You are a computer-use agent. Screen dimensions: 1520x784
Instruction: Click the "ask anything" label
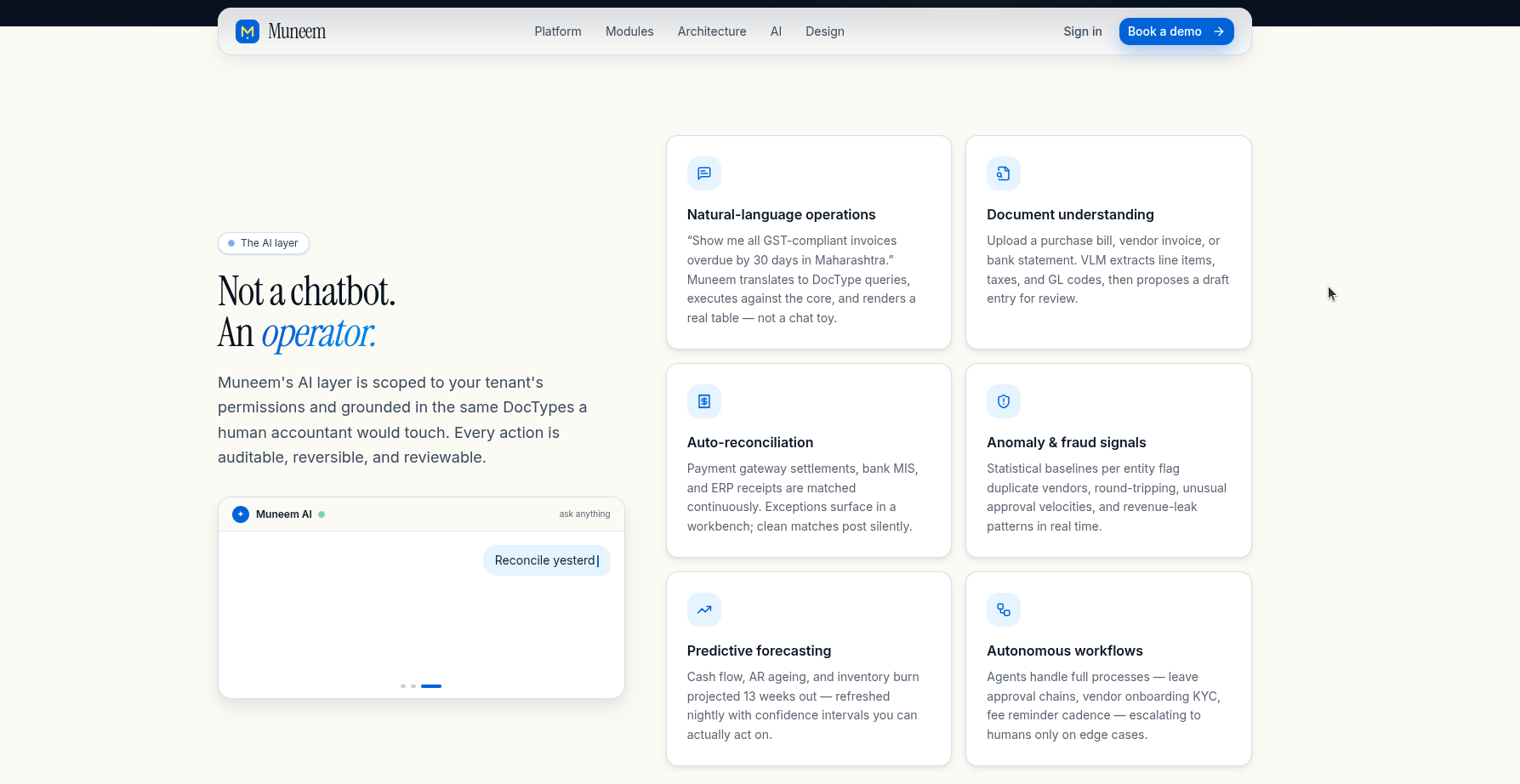tap(584, 514)
